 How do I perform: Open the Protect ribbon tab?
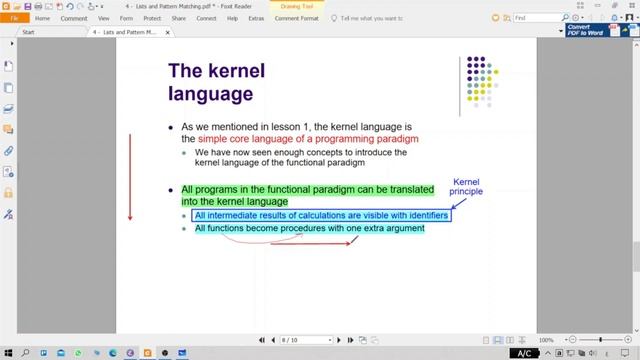coord(152,18)
